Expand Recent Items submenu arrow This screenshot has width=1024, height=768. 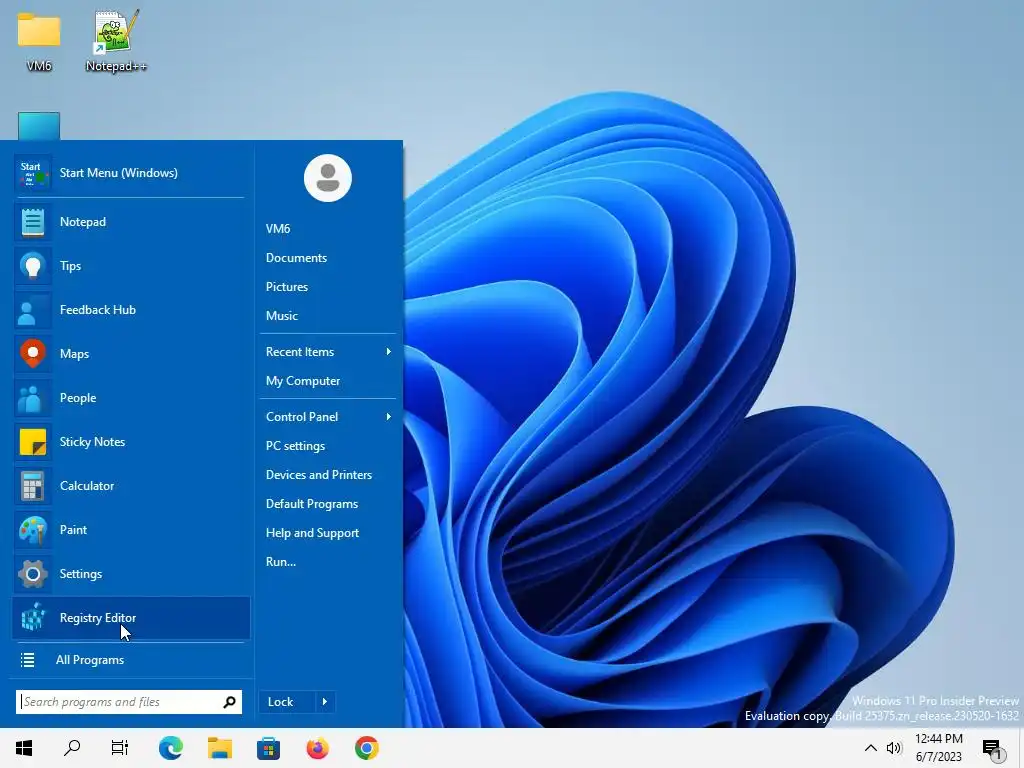point(389,352)
